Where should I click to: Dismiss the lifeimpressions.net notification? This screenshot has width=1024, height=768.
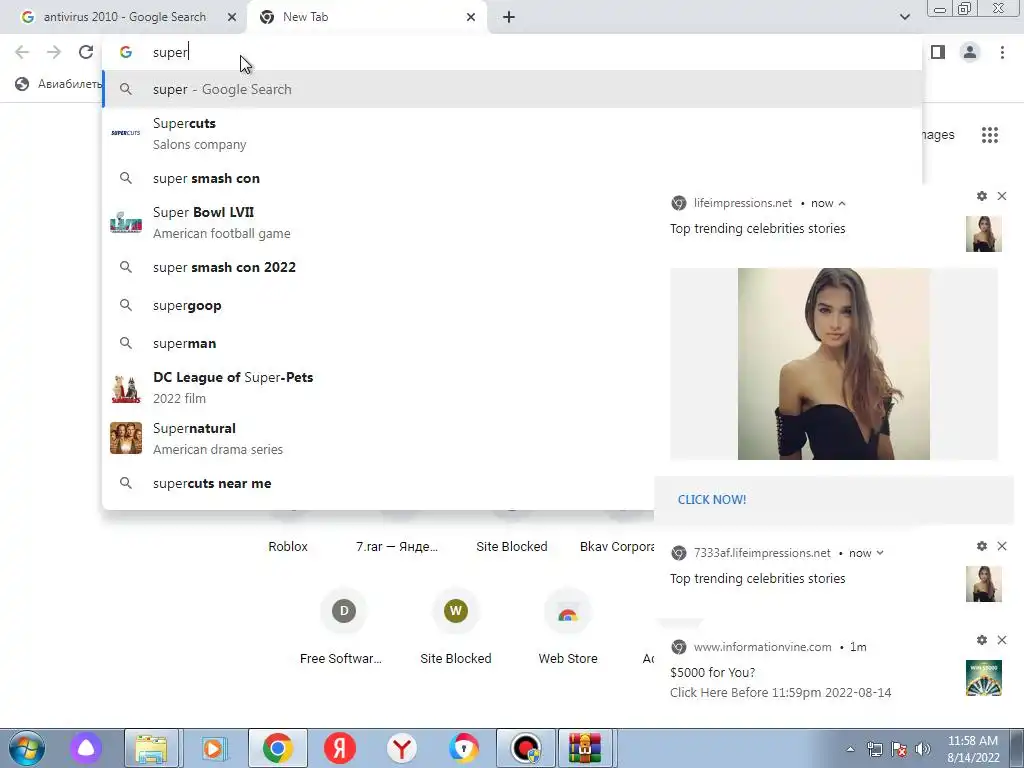(1002, 196)
